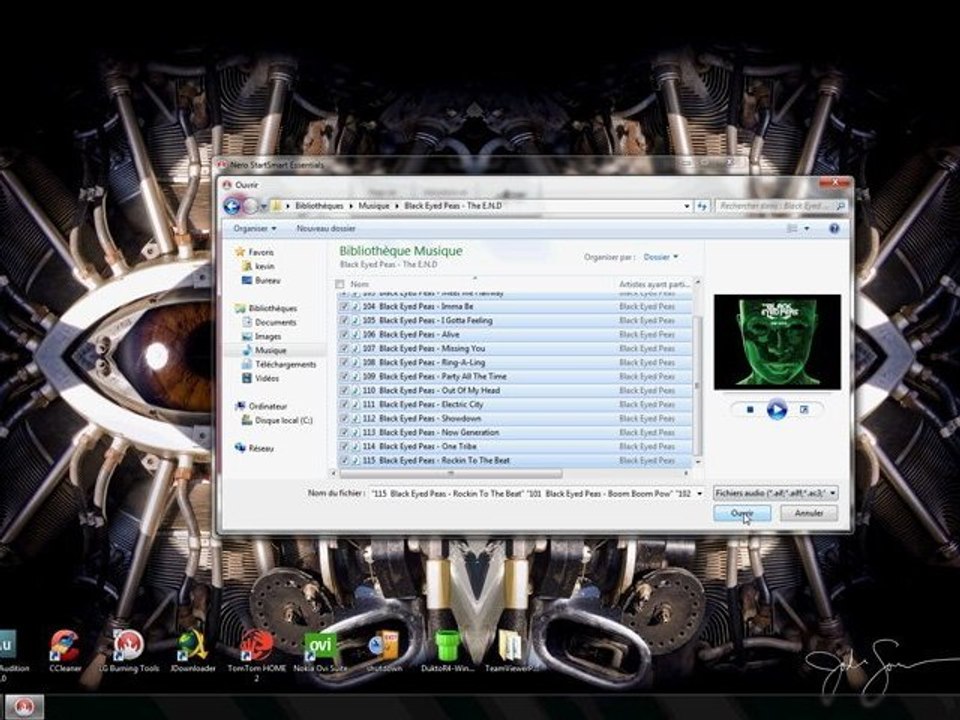960x720 pixels.
Task: Open DuktoR4-Win desktop icon
Action: tap(448, 652)
